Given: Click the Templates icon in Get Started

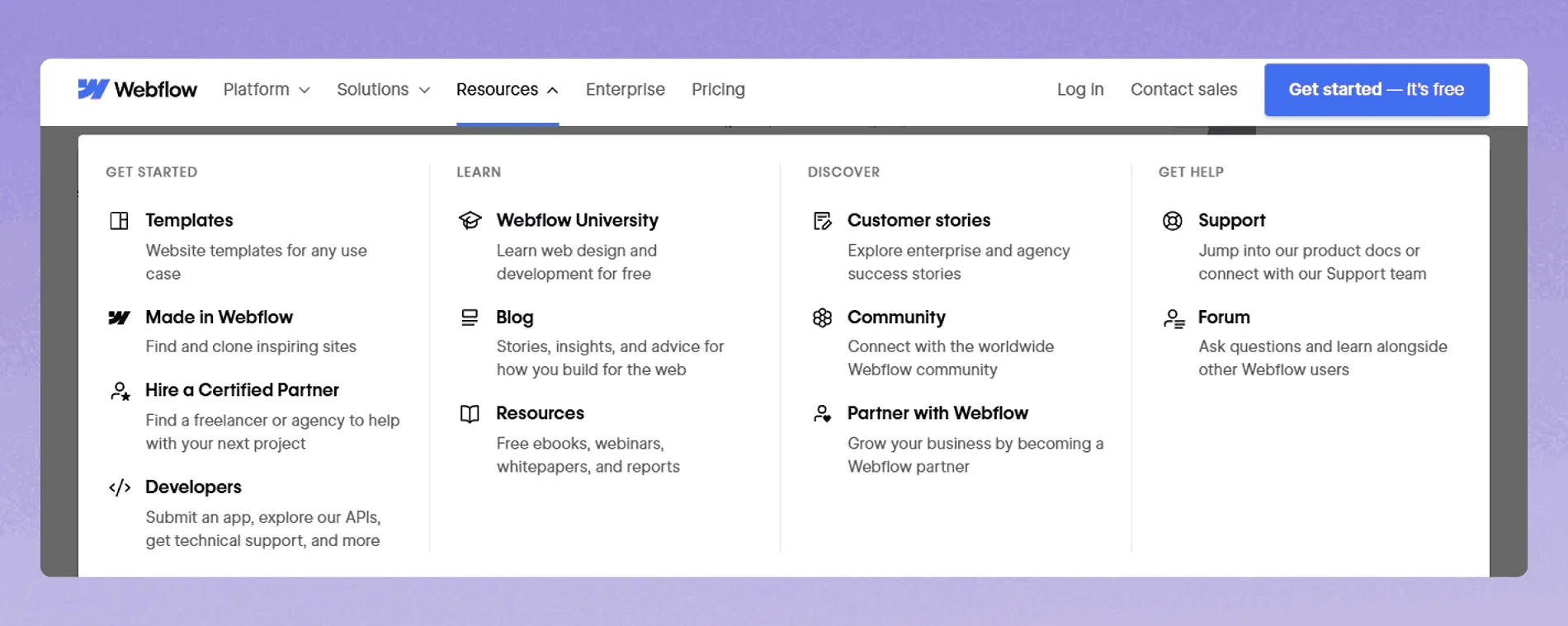Looking at the screenshot, I should (x=120, y=220).
